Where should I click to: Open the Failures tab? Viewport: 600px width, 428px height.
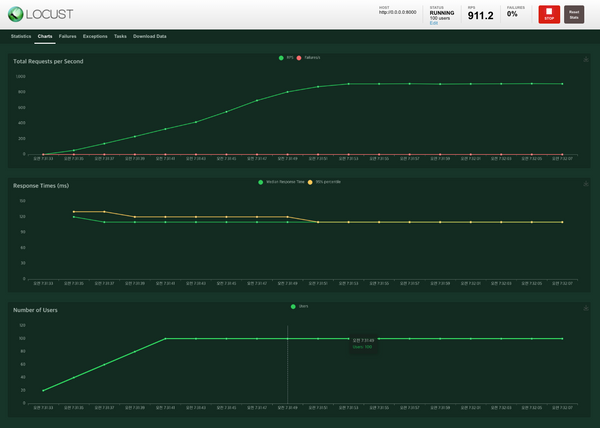[x=68, y=35]
